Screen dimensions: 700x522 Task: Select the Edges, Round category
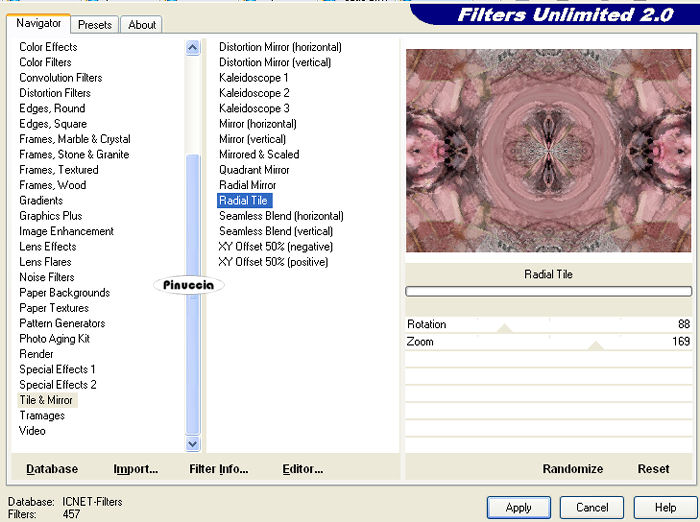point(52,108)
